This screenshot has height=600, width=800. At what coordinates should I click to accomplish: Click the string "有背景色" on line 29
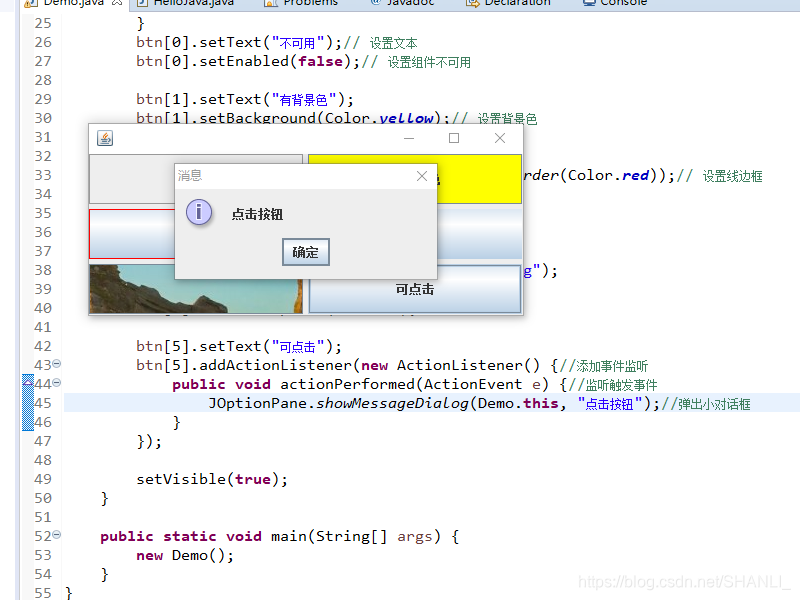coord(304,99)
